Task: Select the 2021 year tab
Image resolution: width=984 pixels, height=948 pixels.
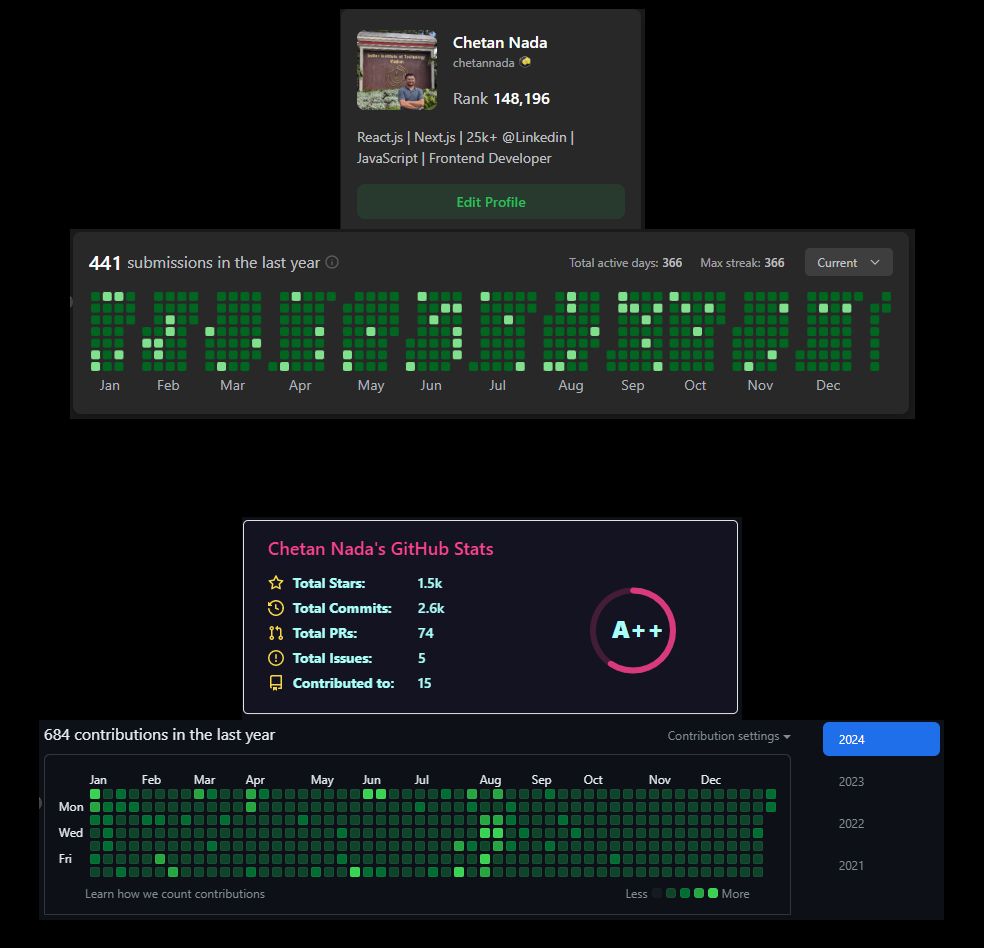Action: 851,866
